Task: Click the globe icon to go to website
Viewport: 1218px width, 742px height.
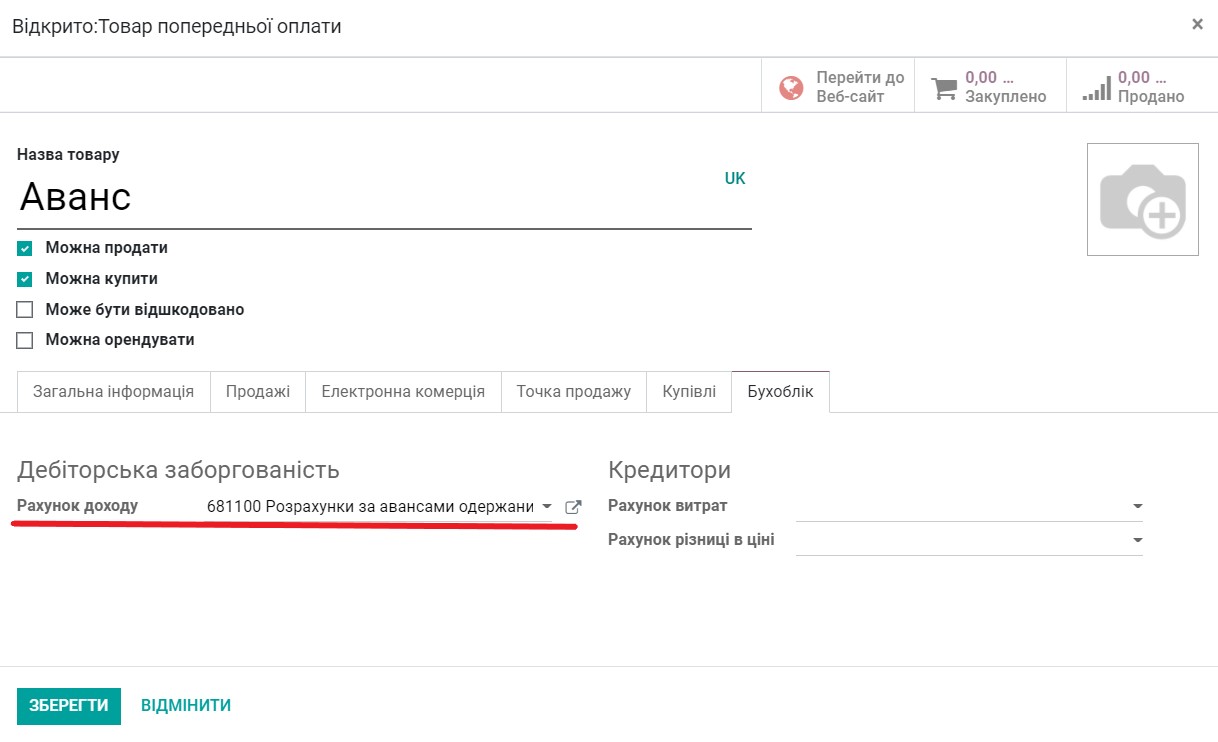Action: [791, 85]
